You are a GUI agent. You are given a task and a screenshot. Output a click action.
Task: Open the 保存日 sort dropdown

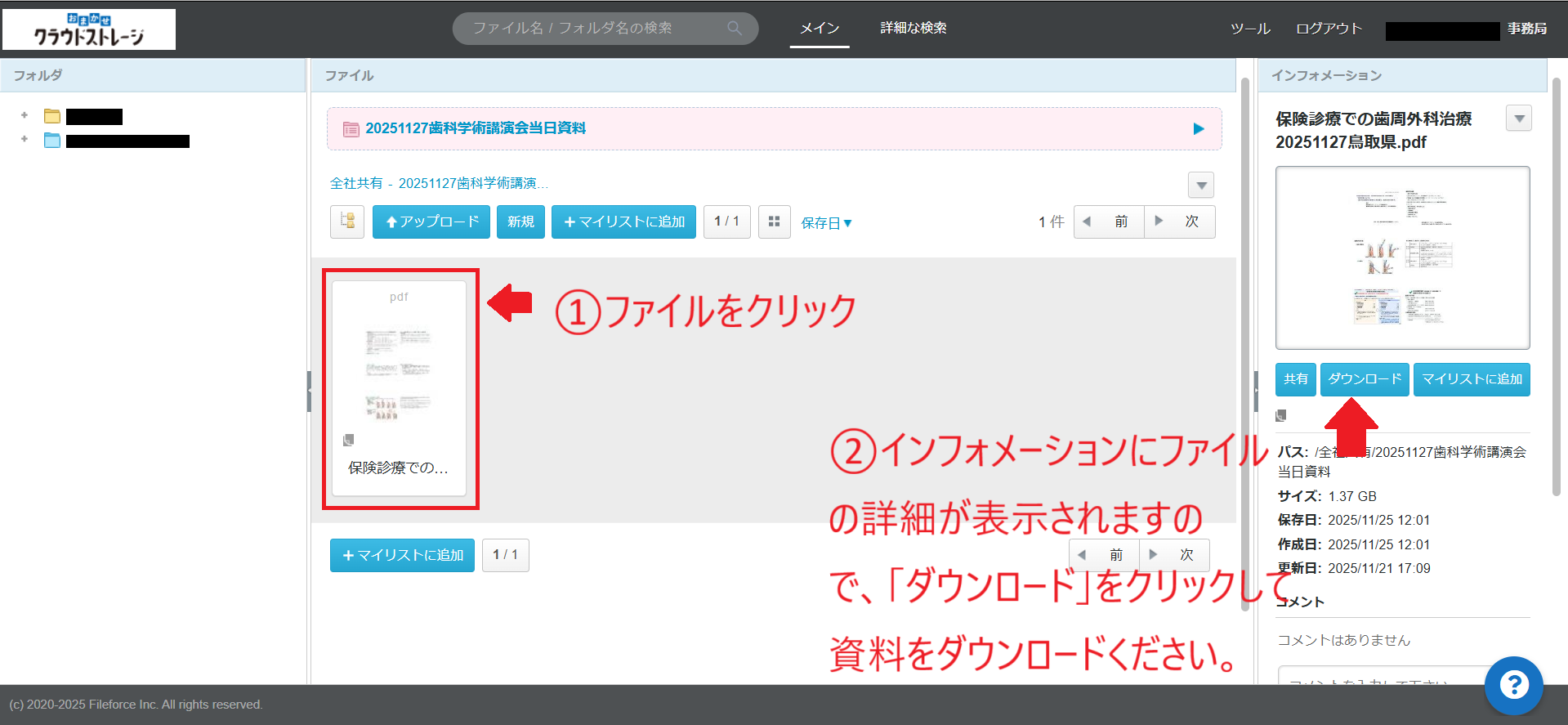pos(826,222)
